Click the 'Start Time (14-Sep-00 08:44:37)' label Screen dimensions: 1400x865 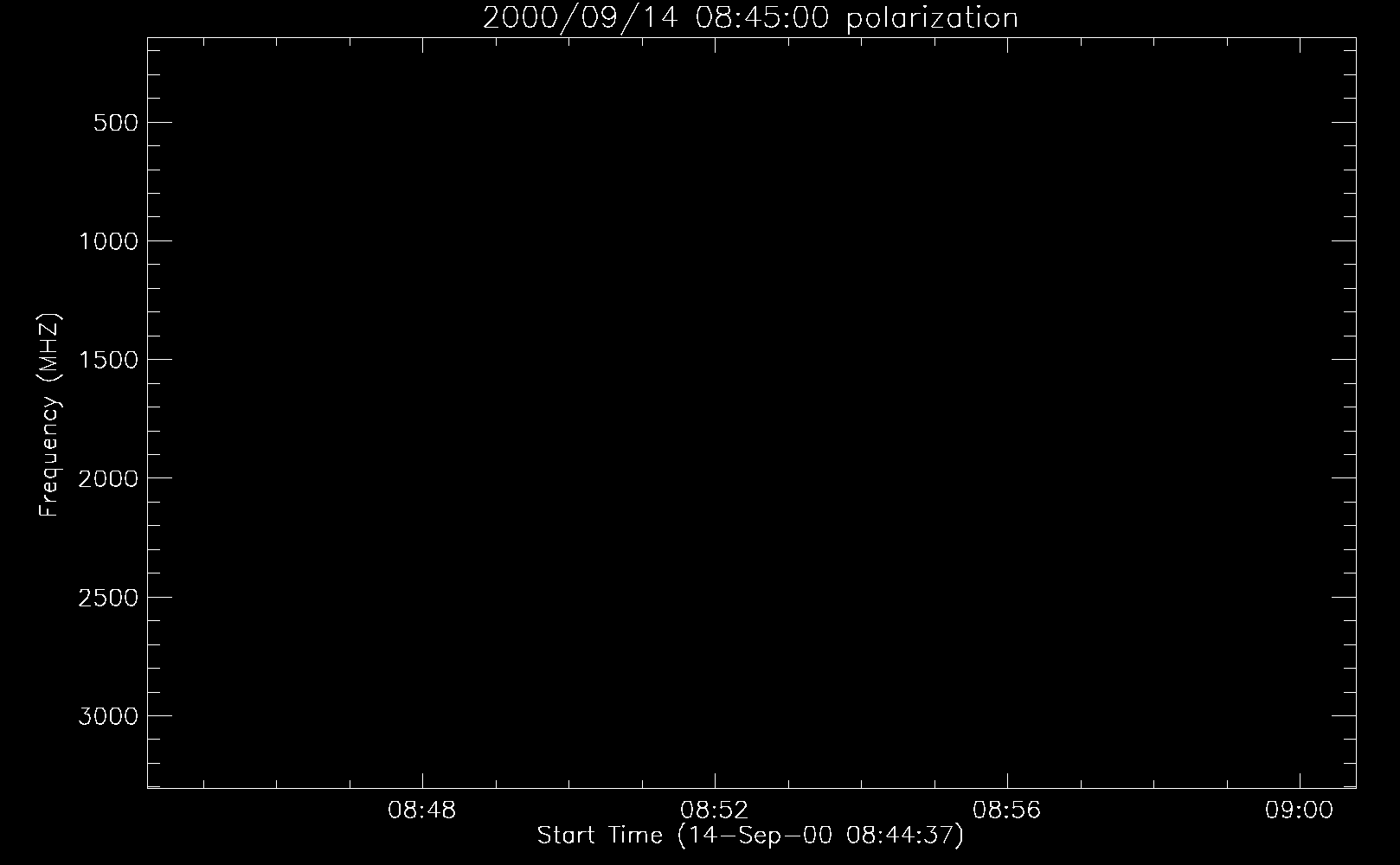tap(750, 836)
